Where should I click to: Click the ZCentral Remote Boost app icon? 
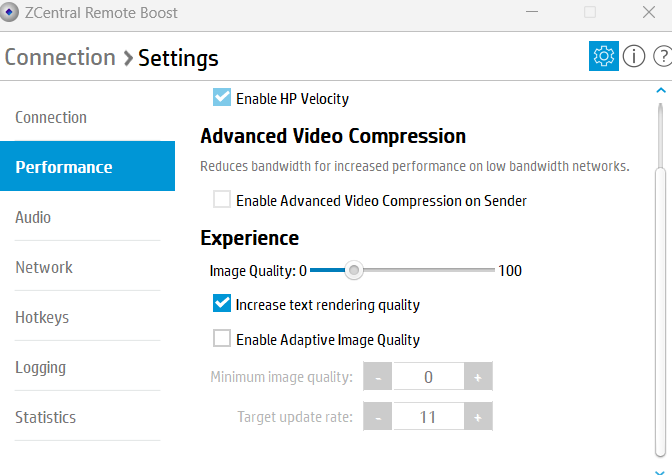pos(13,13)
